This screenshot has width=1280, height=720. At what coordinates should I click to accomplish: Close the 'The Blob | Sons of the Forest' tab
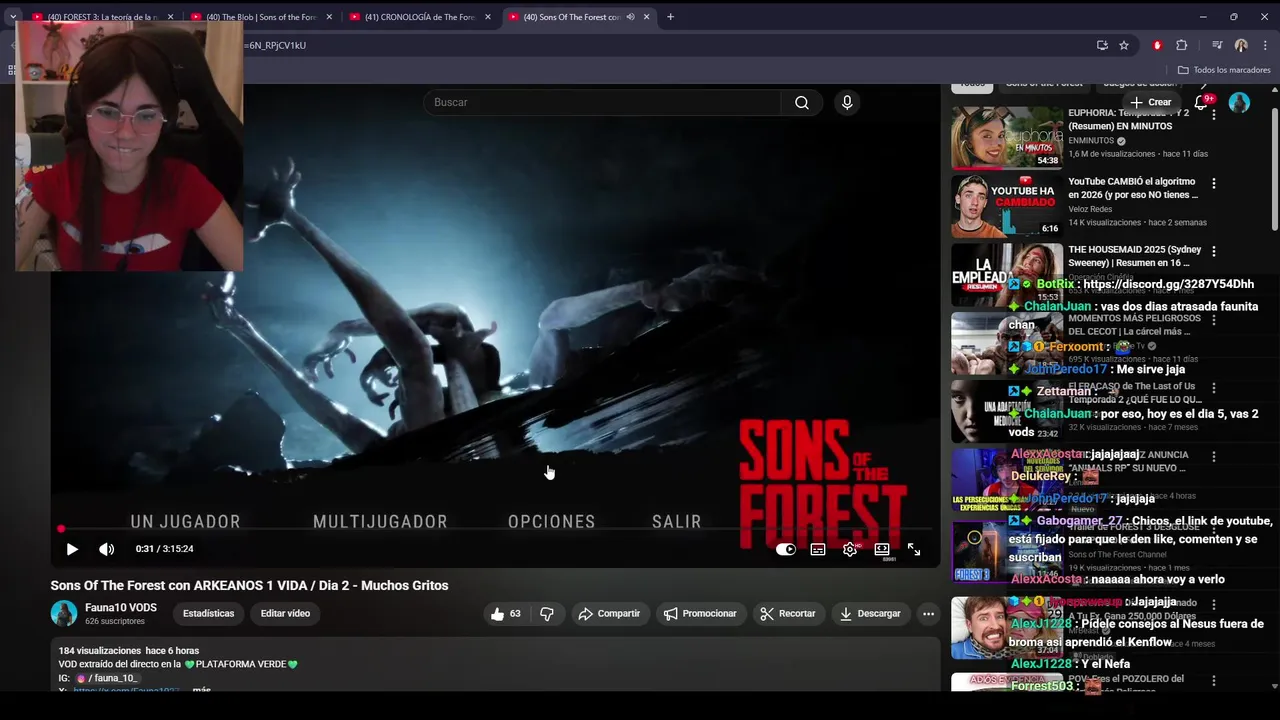[329, 17]
